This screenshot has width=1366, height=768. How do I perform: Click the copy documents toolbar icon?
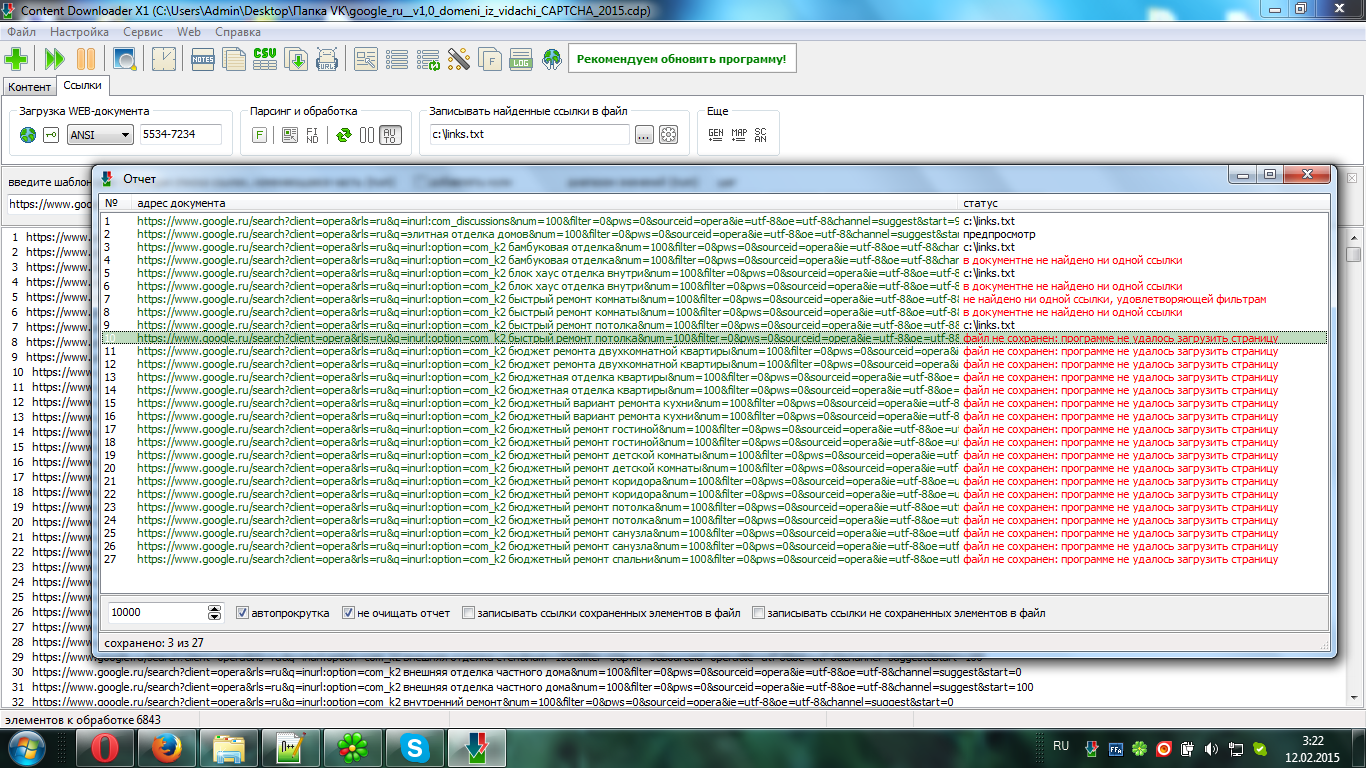click(234, 59)
